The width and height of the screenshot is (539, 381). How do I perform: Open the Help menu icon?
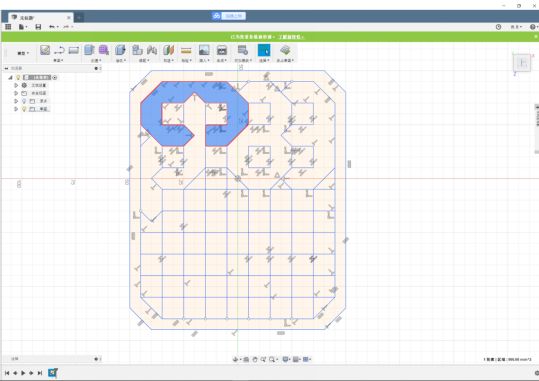tap(533, 26)
